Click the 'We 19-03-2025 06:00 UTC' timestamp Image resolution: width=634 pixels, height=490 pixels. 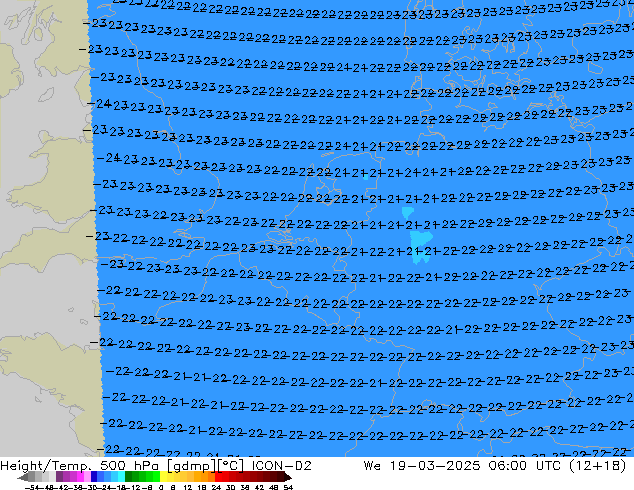pyautogui.click(x=462, y=466)
